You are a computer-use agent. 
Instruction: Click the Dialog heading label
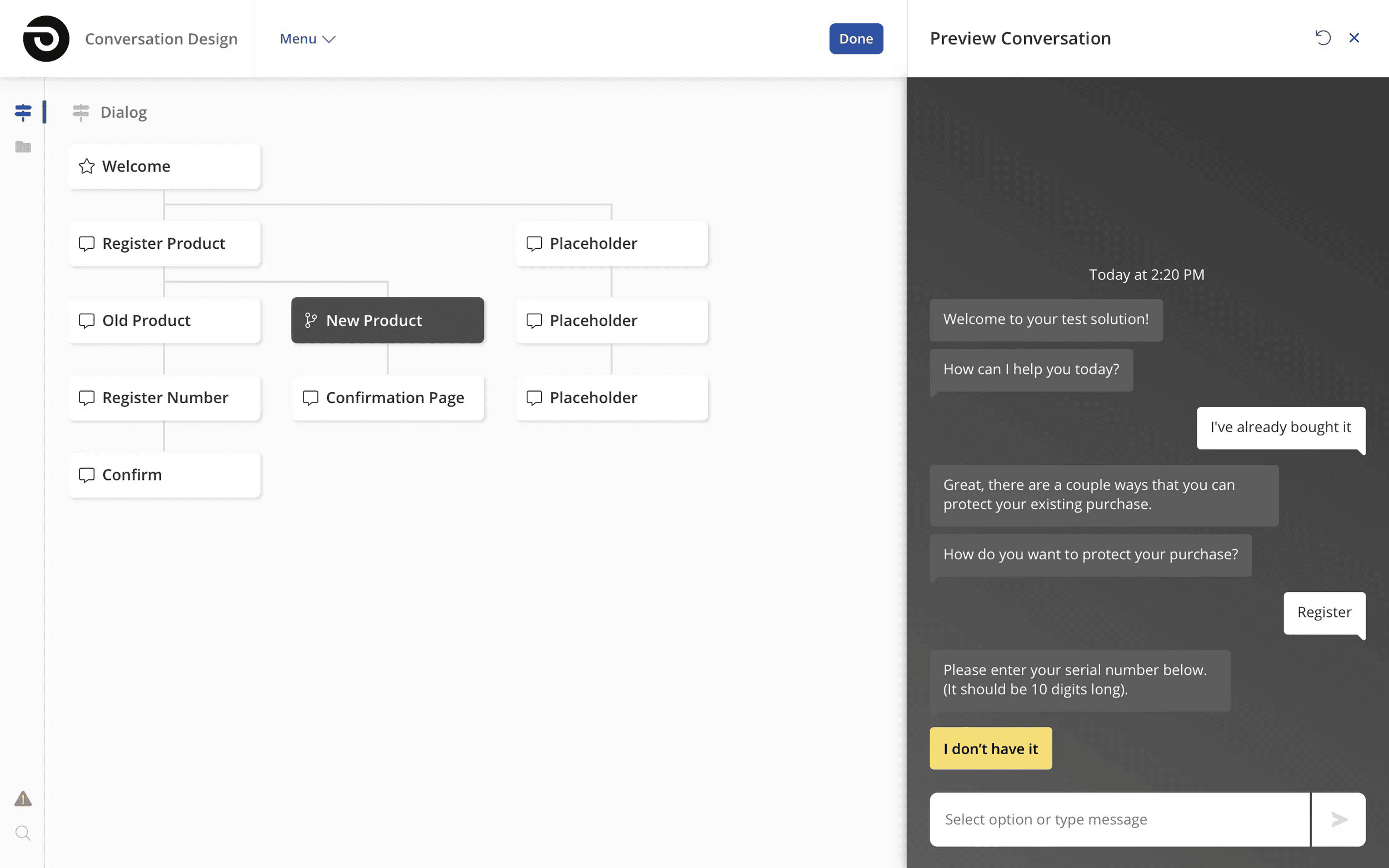tap(123, 113)
